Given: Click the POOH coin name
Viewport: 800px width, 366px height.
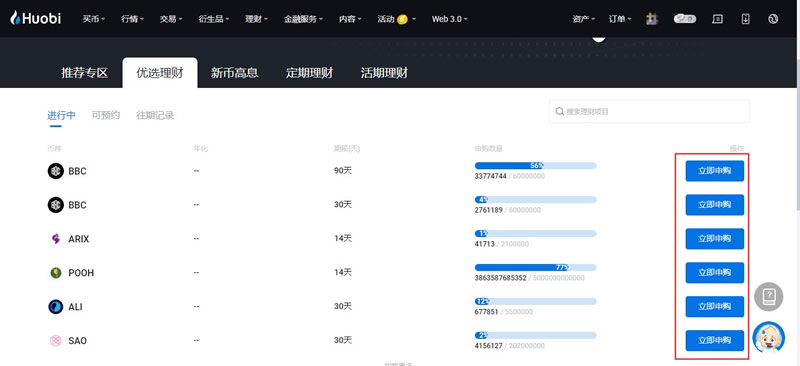Looking at the screenshot, I should [x=81, y=273].
